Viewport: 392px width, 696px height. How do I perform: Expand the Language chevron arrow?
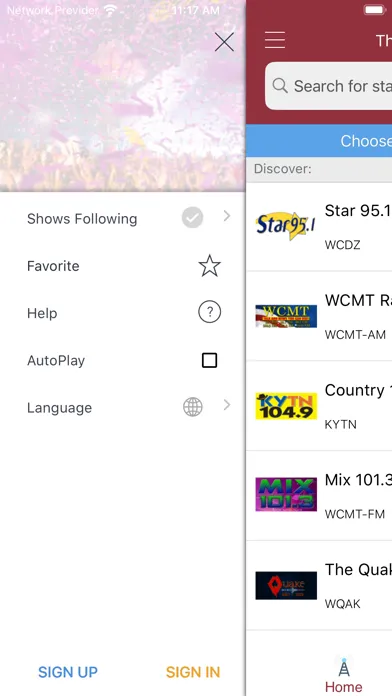227,405
